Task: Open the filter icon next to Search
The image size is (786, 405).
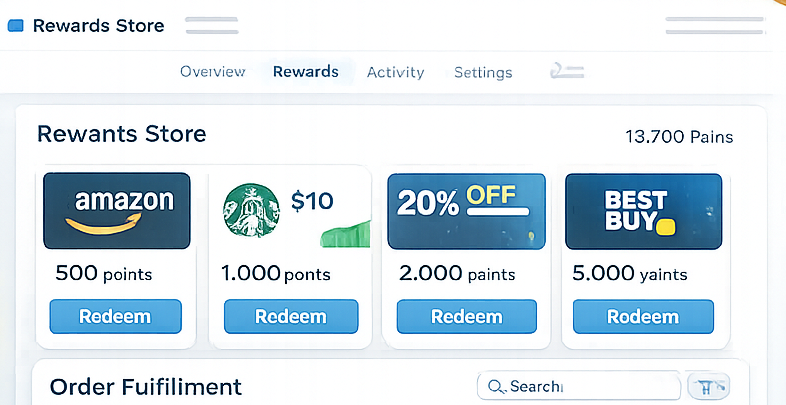Action: [709, 386]
